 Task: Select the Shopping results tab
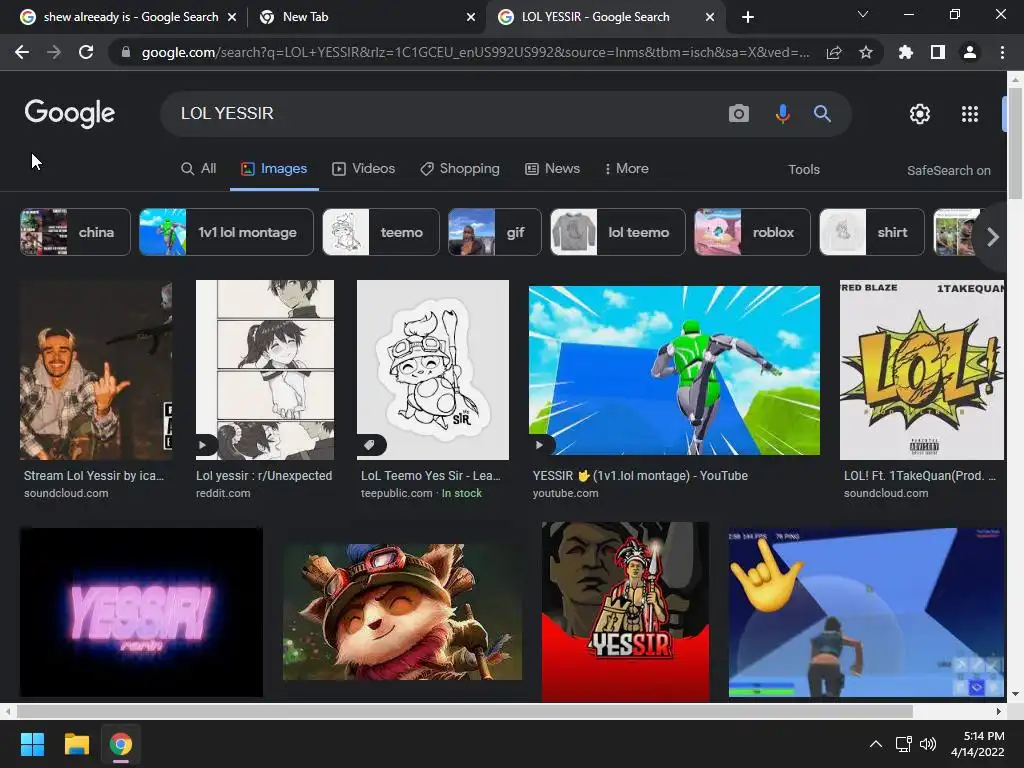point(460,168)
